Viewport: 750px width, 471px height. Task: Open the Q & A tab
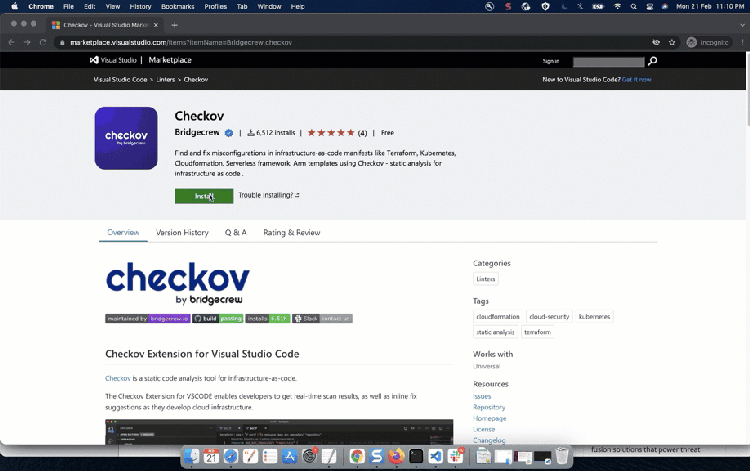coord(235,232)
